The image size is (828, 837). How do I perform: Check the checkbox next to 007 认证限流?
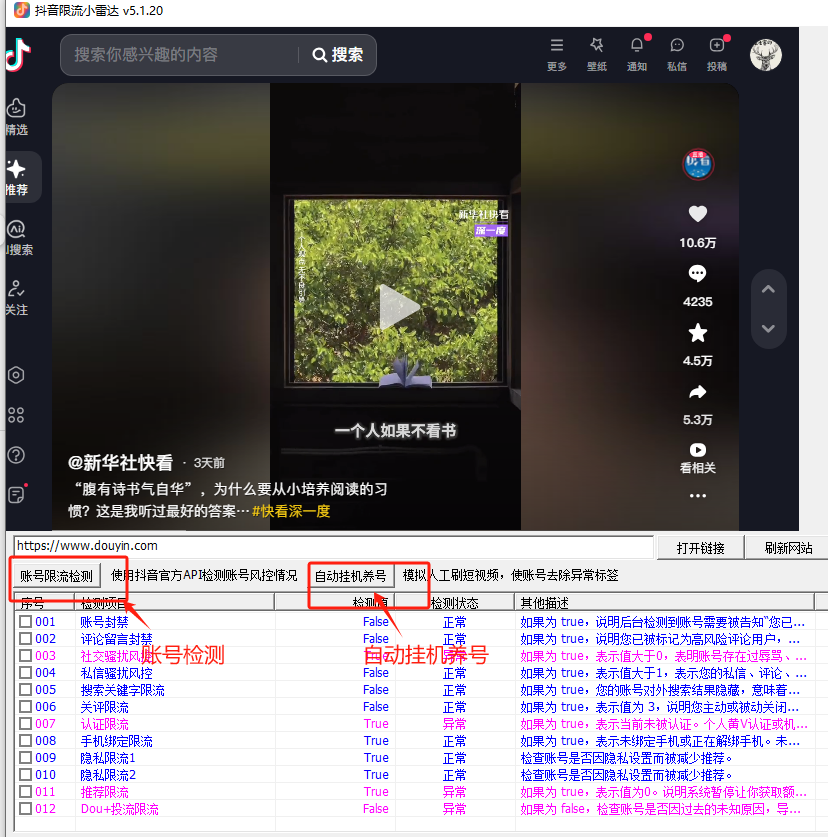pyautogui.click(x=26, y=723)
